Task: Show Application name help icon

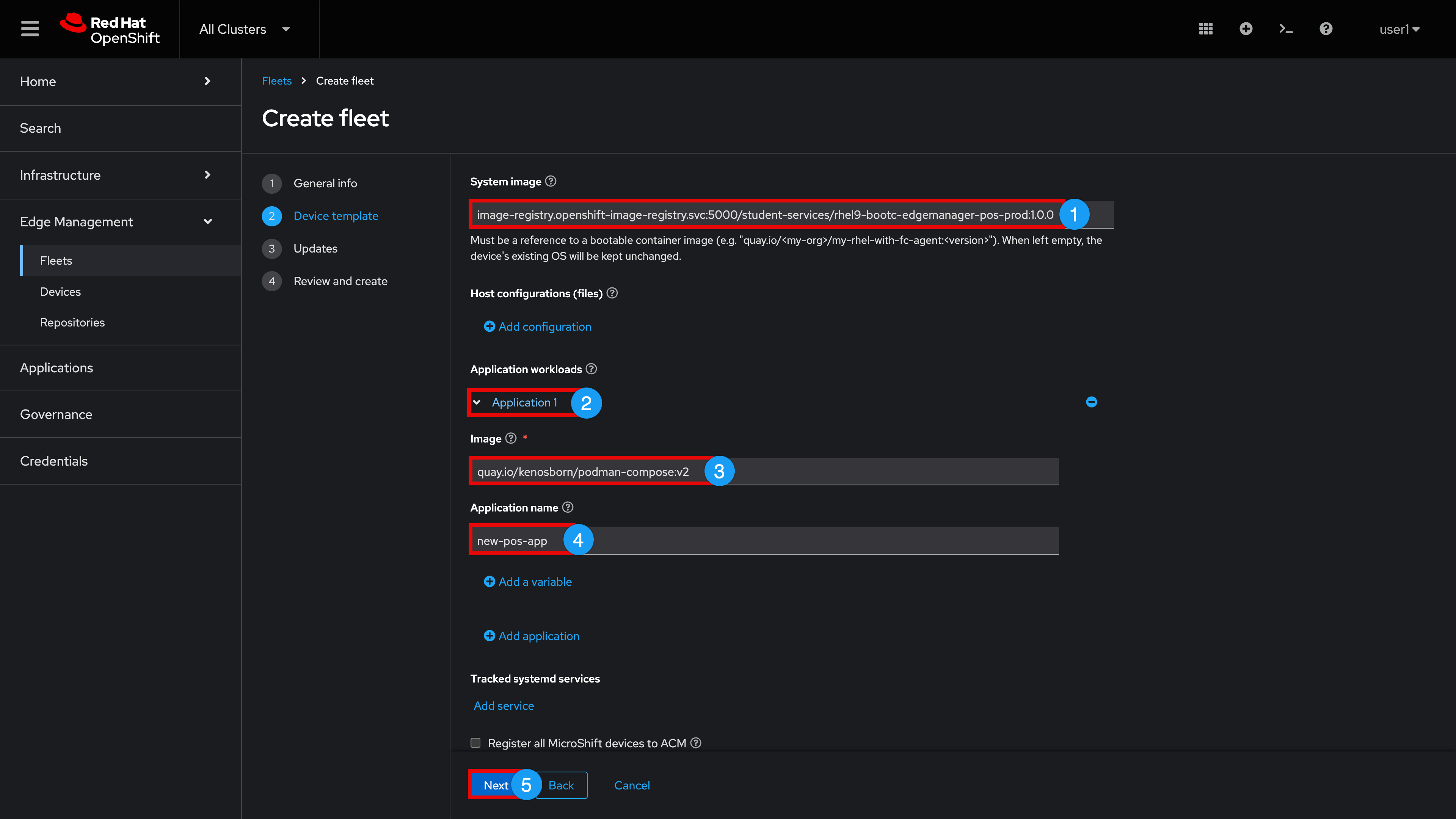Action: coord(568,508)
